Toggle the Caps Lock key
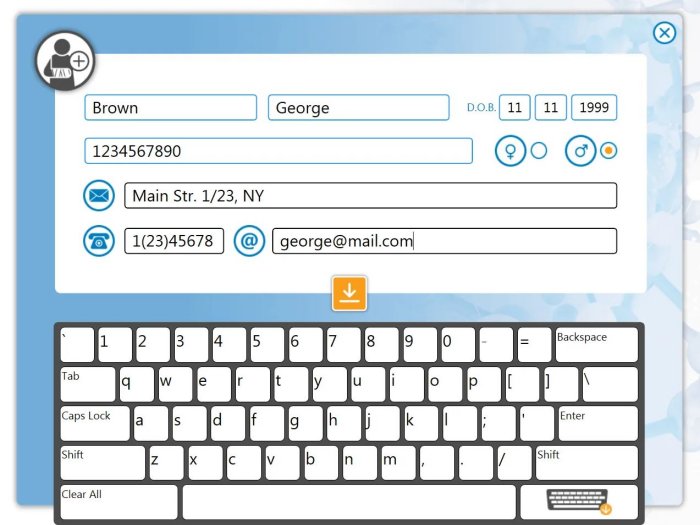The image size is (700, 525). [94, 423]
